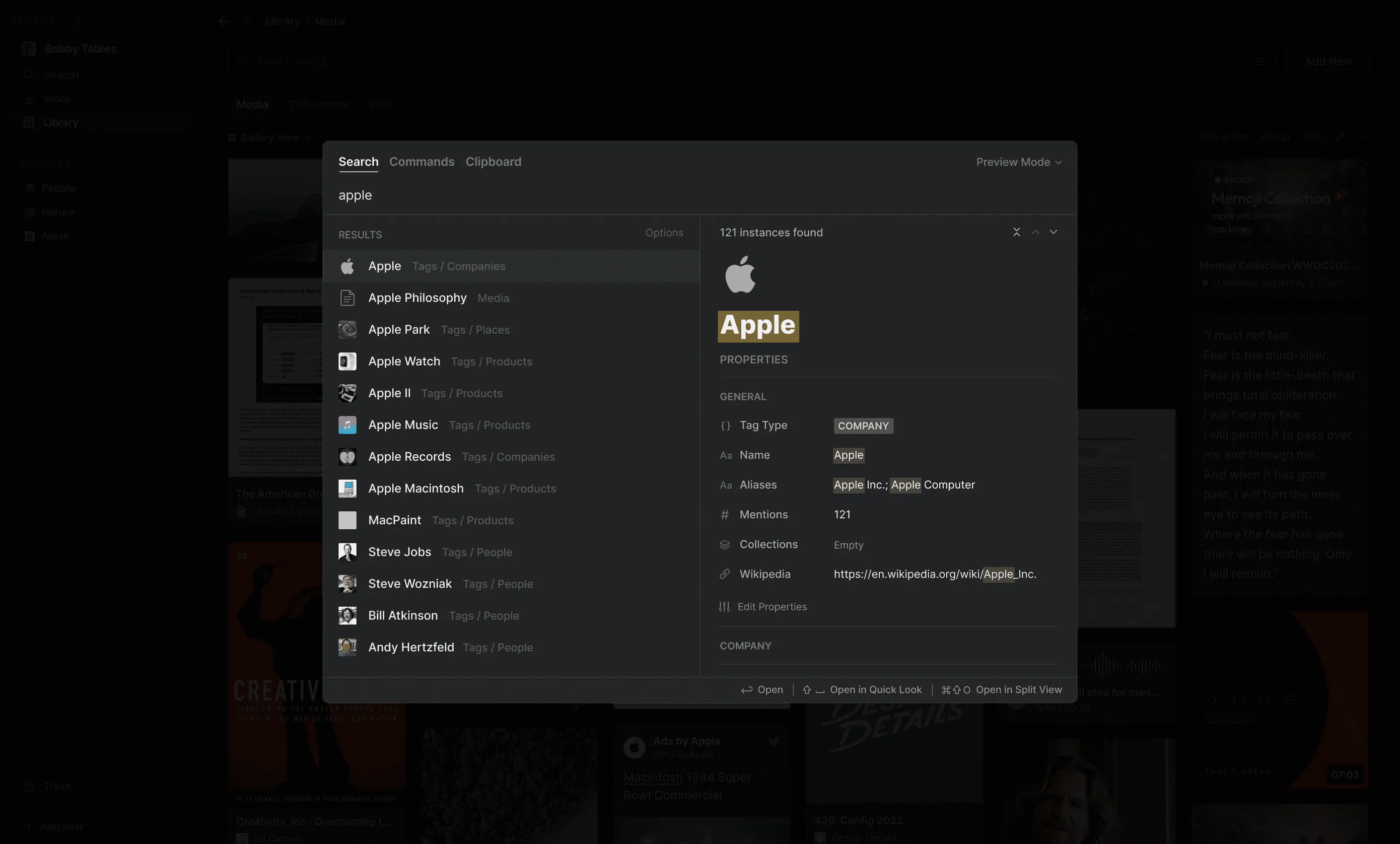
Task: Open the Collections tab in Library window
Action: tap(318, 105)
